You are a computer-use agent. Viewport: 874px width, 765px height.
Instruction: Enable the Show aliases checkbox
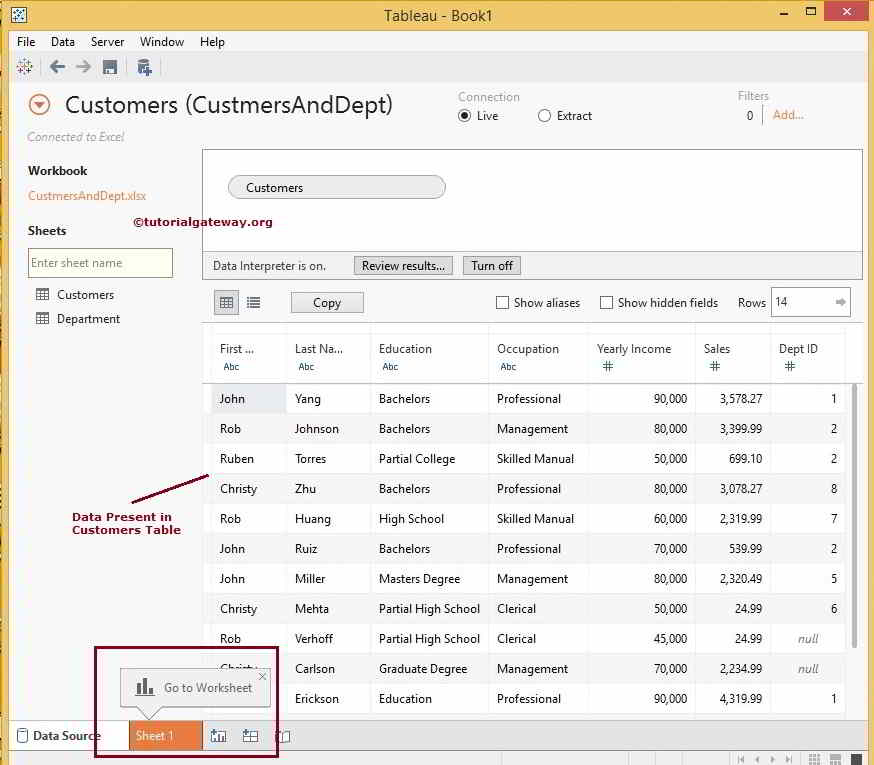coord(501,302)
